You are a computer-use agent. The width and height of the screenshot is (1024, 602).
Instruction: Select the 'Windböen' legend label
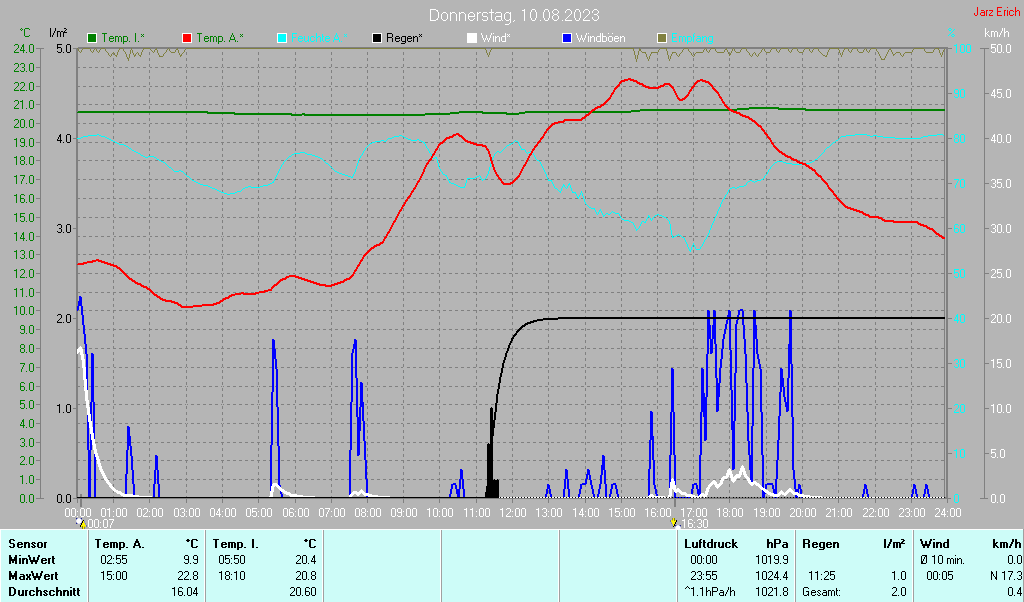click(600, 39)
